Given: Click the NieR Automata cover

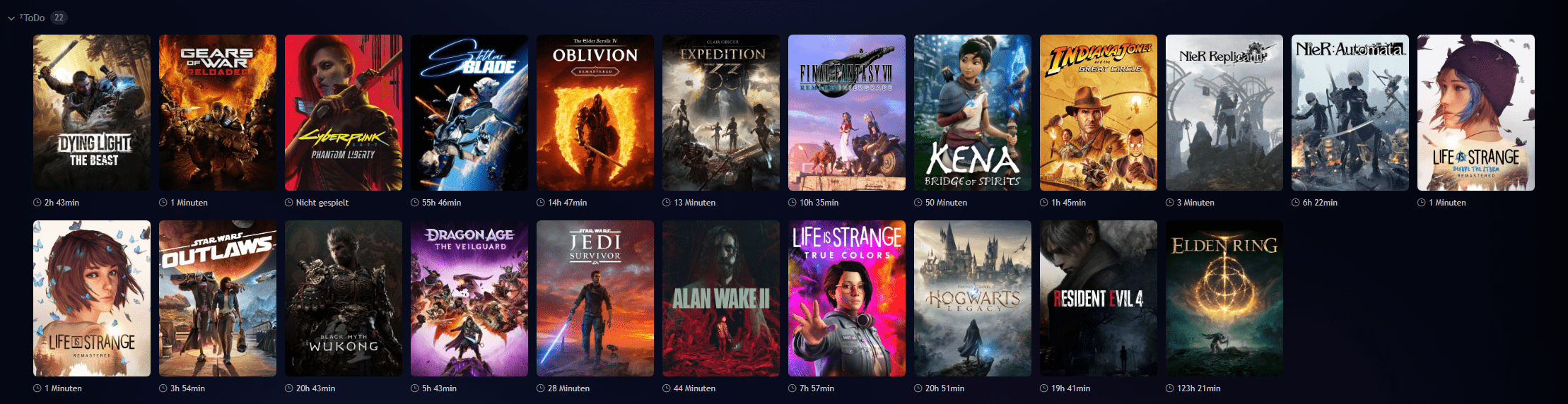Looking at the screenshot, I should [x=1350, y=112].
